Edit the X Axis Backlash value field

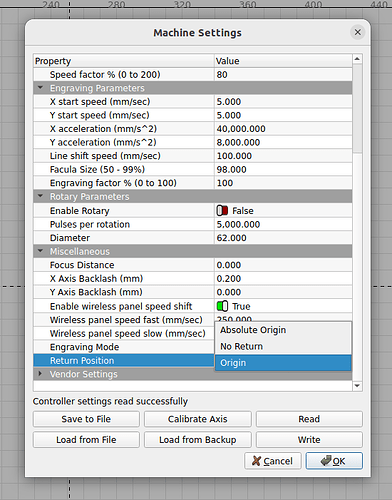click(283, 278)
